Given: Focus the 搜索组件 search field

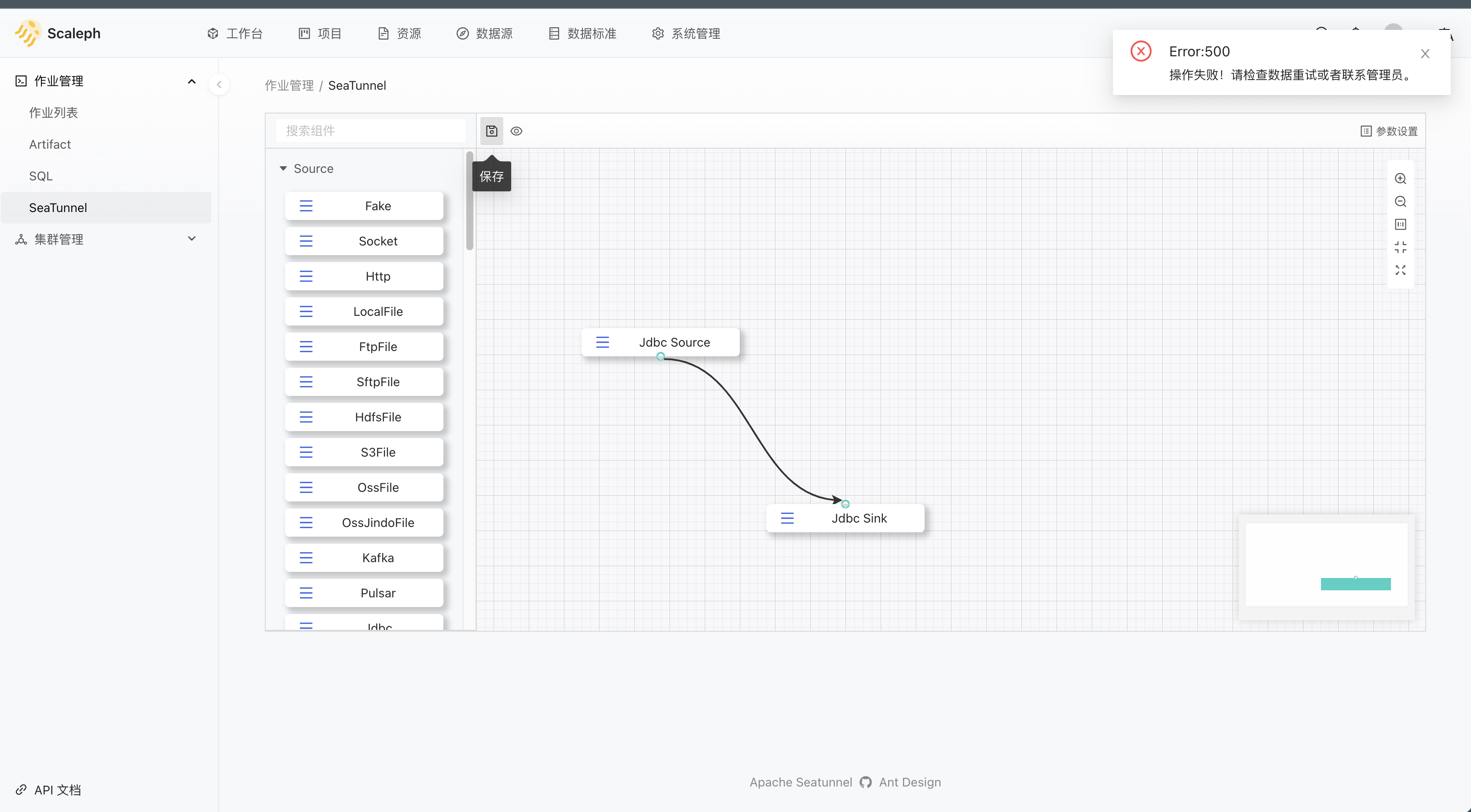Looking at the screenshot, I should 370,131.
